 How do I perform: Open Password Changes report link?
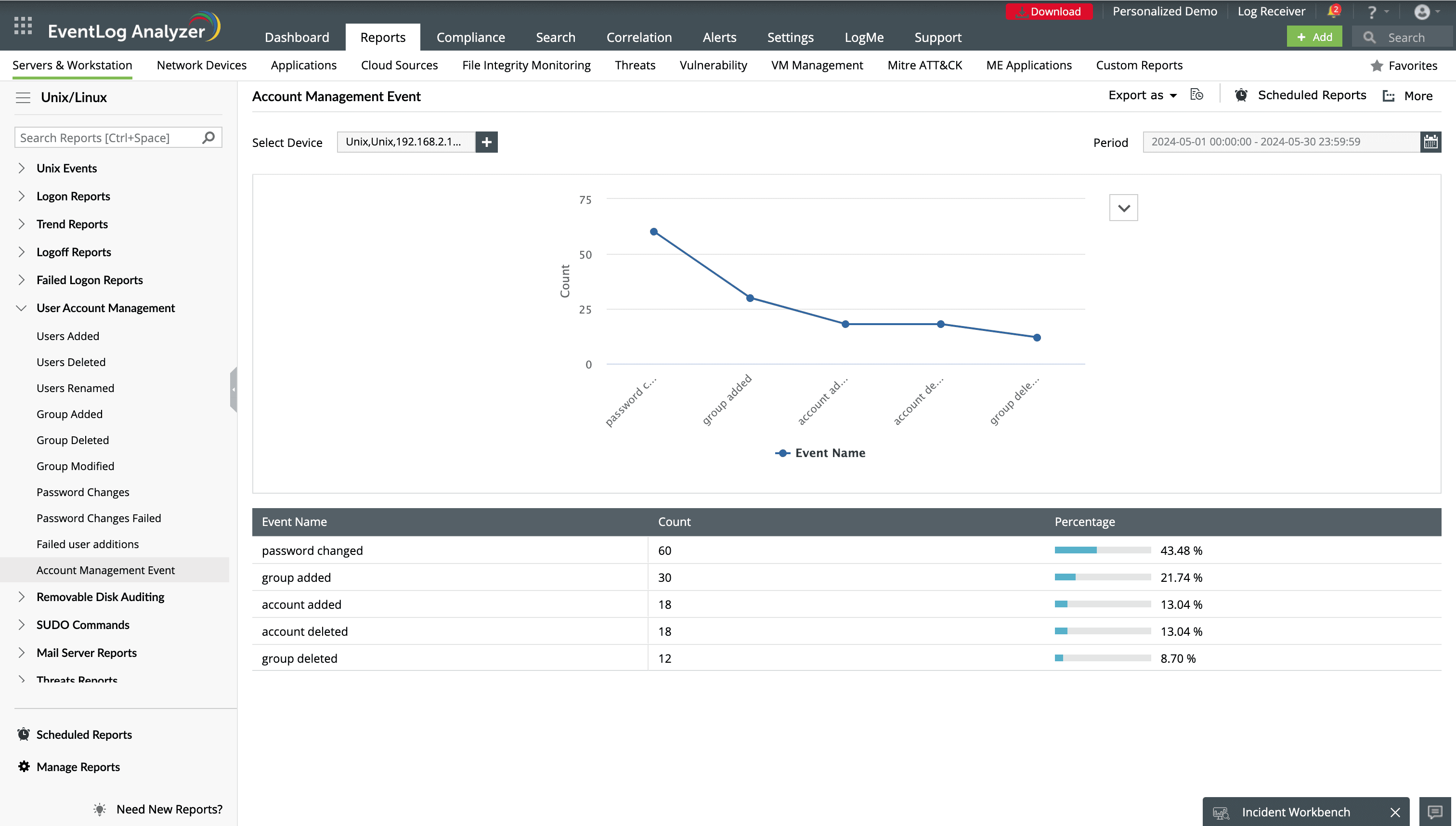(83, 492)
